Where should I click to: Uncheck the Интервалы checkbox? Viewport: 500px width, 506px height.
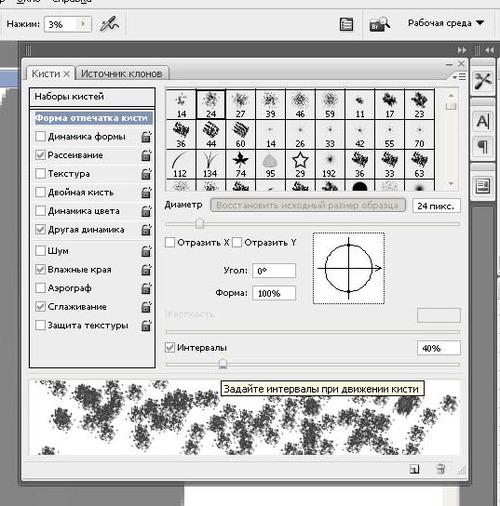coord(170,348)
